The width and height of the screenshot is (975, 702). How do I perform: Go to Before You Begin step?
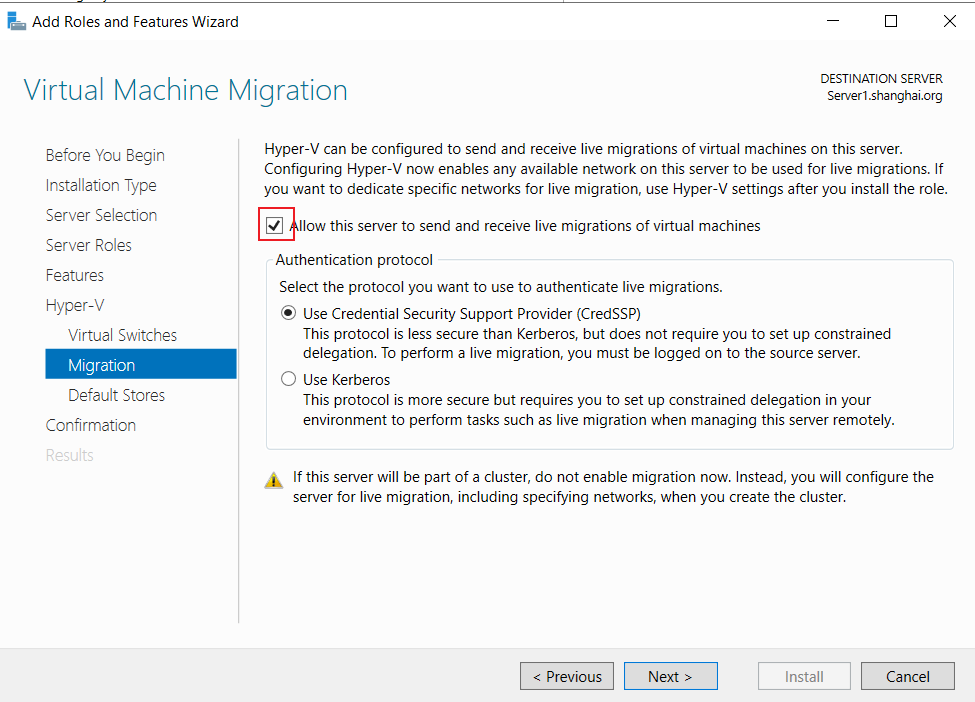(105, 155)
